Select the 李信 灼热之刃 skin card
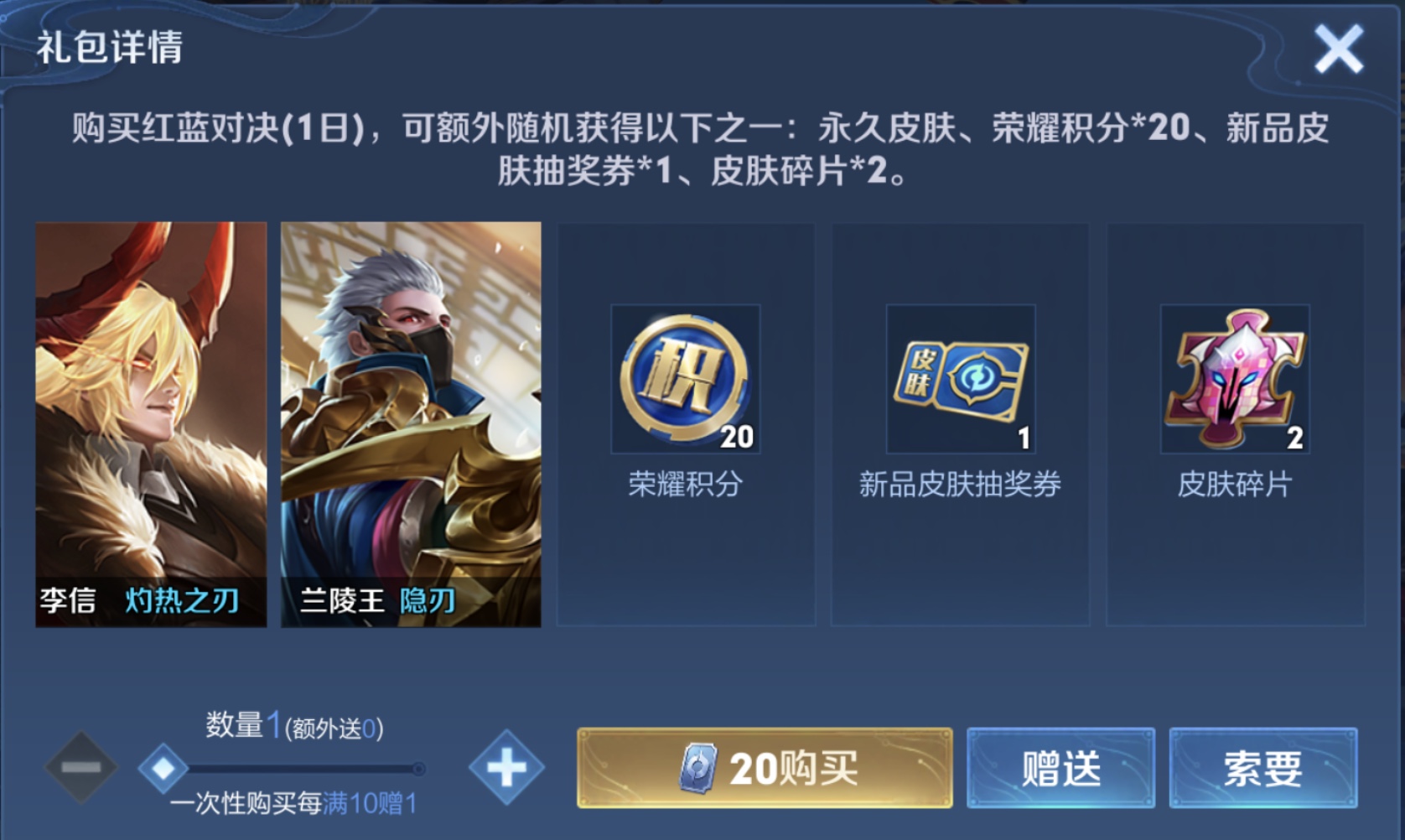The image size is (1405, 840). [x=151, y=424]
